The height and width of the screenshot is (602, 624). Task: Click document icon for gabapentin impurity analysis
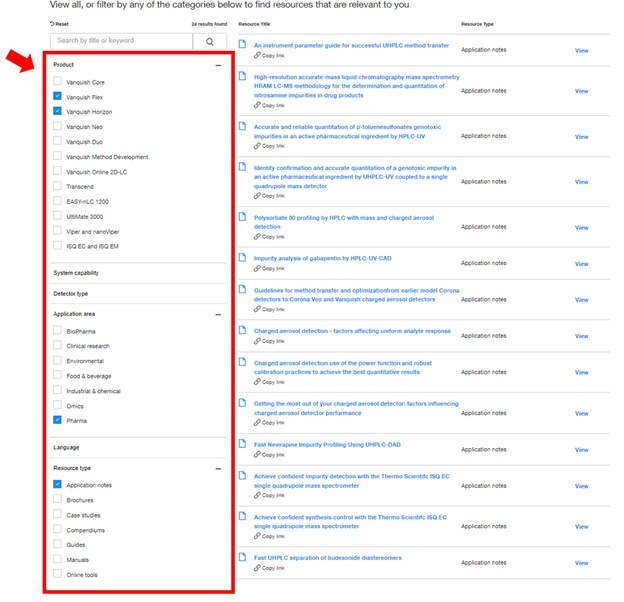click(x=242, y=257)
